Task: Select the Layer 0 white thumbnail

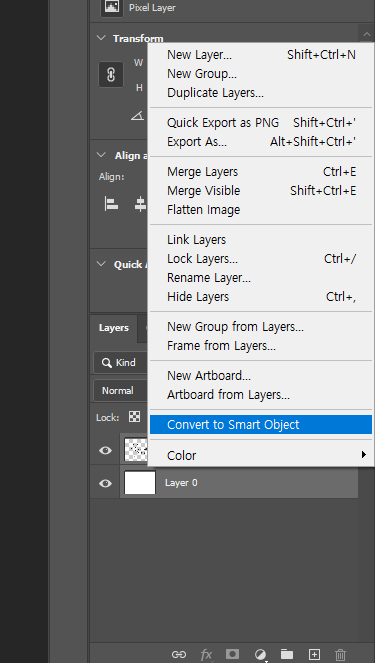Action: tap(140, 482)
